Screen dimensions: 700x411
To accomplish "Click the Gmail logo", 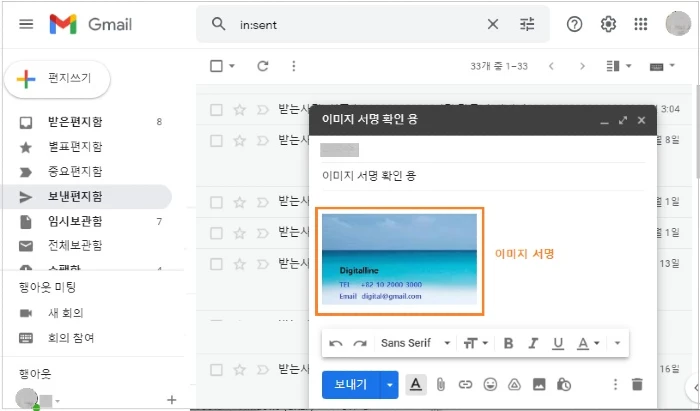I will [91, 24].
